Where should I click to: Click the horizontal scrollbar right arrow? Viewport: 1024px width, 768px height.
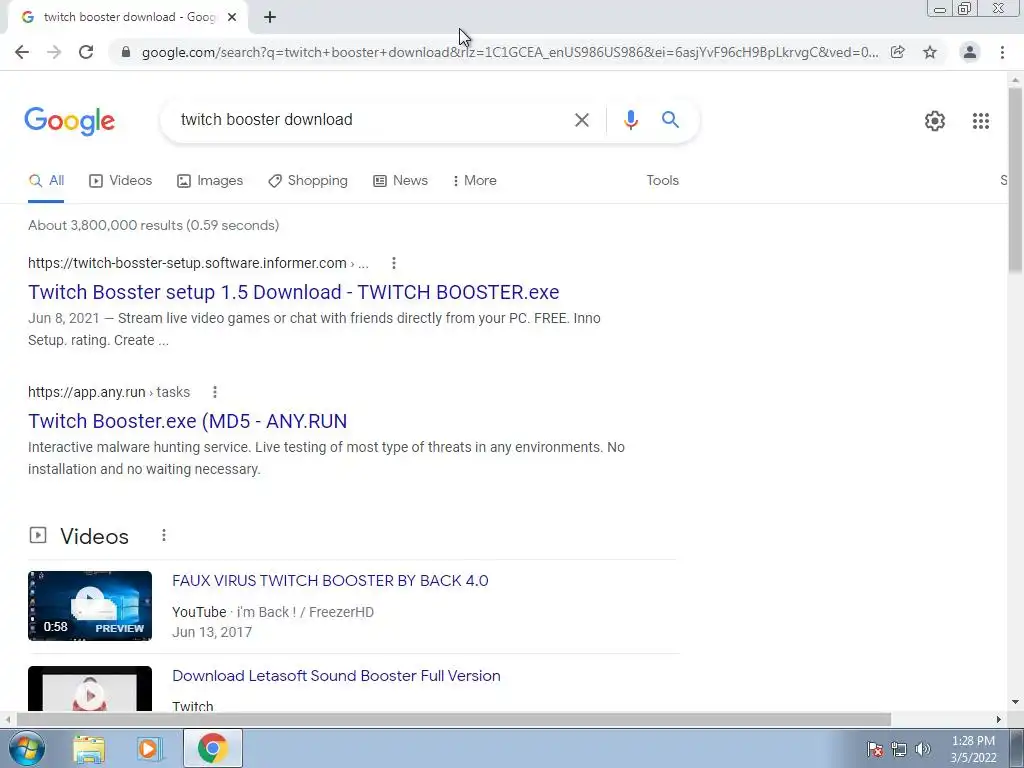[999, 719]
